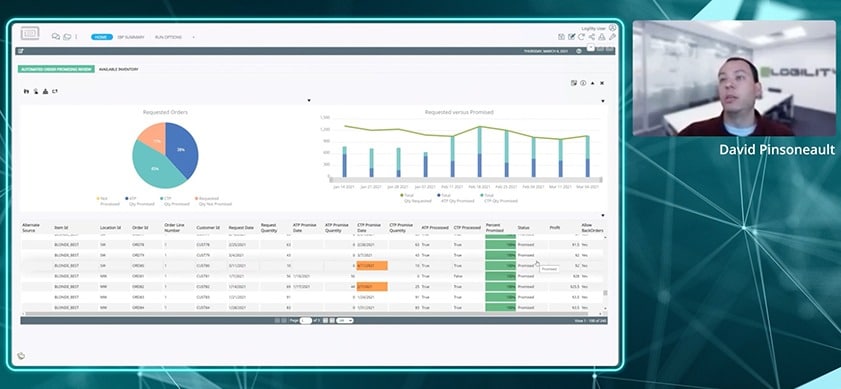Switch to the Available Inventory tab

(x=118, y=69)
